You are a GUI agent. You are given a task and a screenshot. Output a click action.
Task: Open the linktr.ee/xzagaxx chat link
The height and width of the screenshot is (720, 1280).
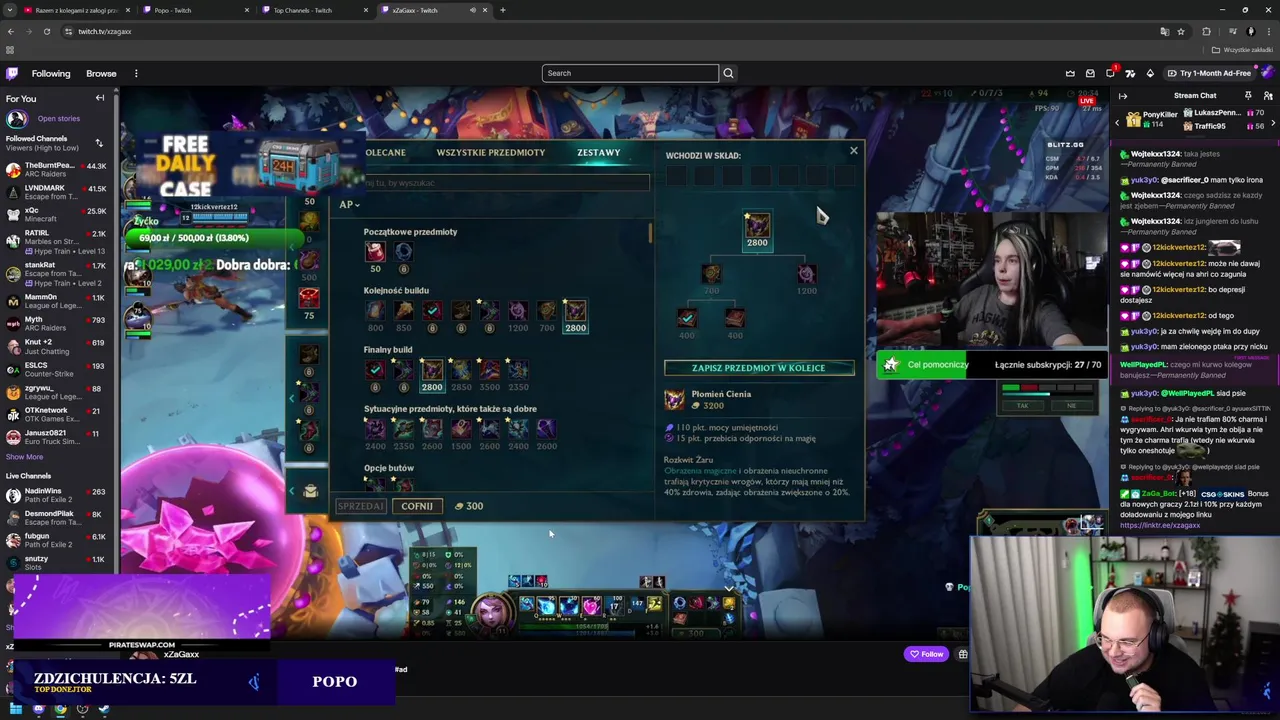coord(1160,525)
